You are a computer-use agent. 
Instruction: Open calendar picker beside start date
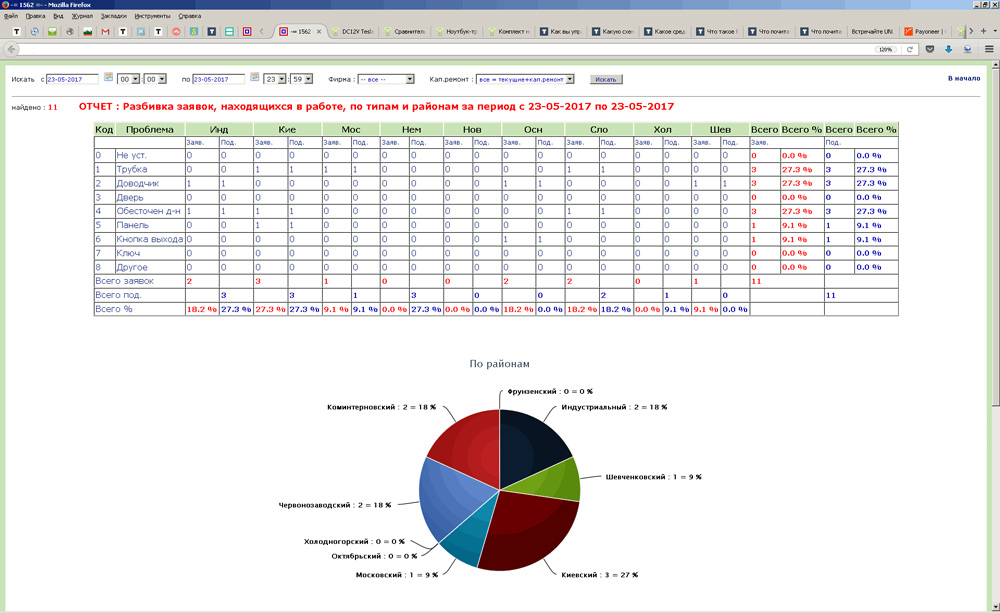pos(108,77)
